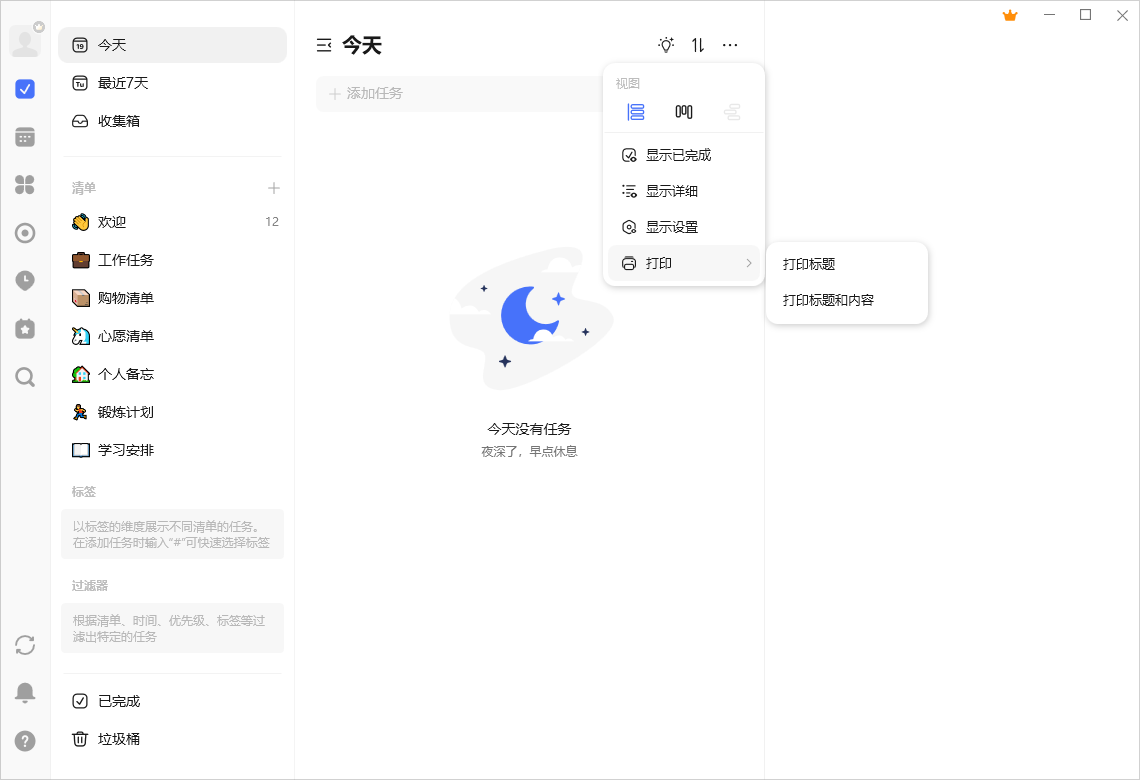This screenshot has width=1140, height=780.
Task: Open the sort arrows icon
Action: point(698,45)
